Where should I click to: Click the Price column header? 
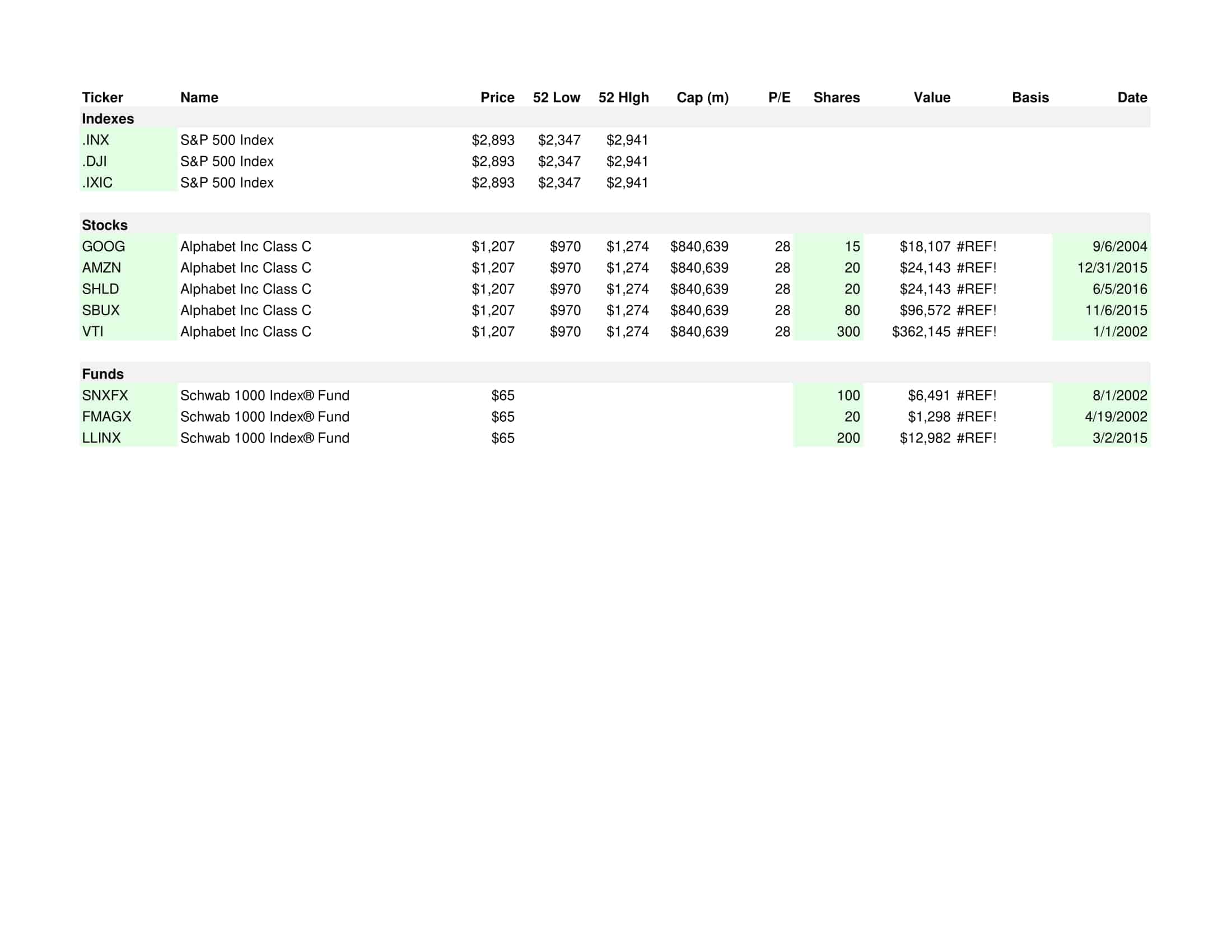pos(497,97)
